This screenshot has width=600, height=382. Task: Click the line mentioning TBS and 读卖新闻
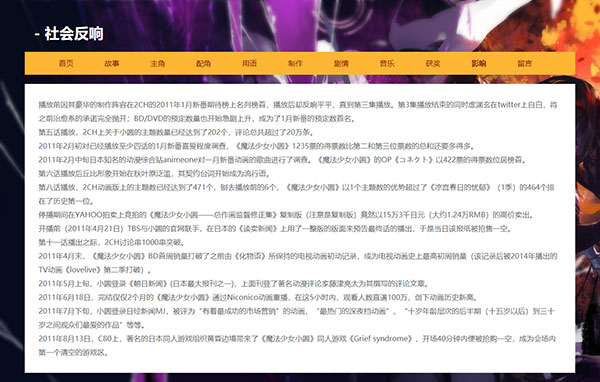point(275,229)
